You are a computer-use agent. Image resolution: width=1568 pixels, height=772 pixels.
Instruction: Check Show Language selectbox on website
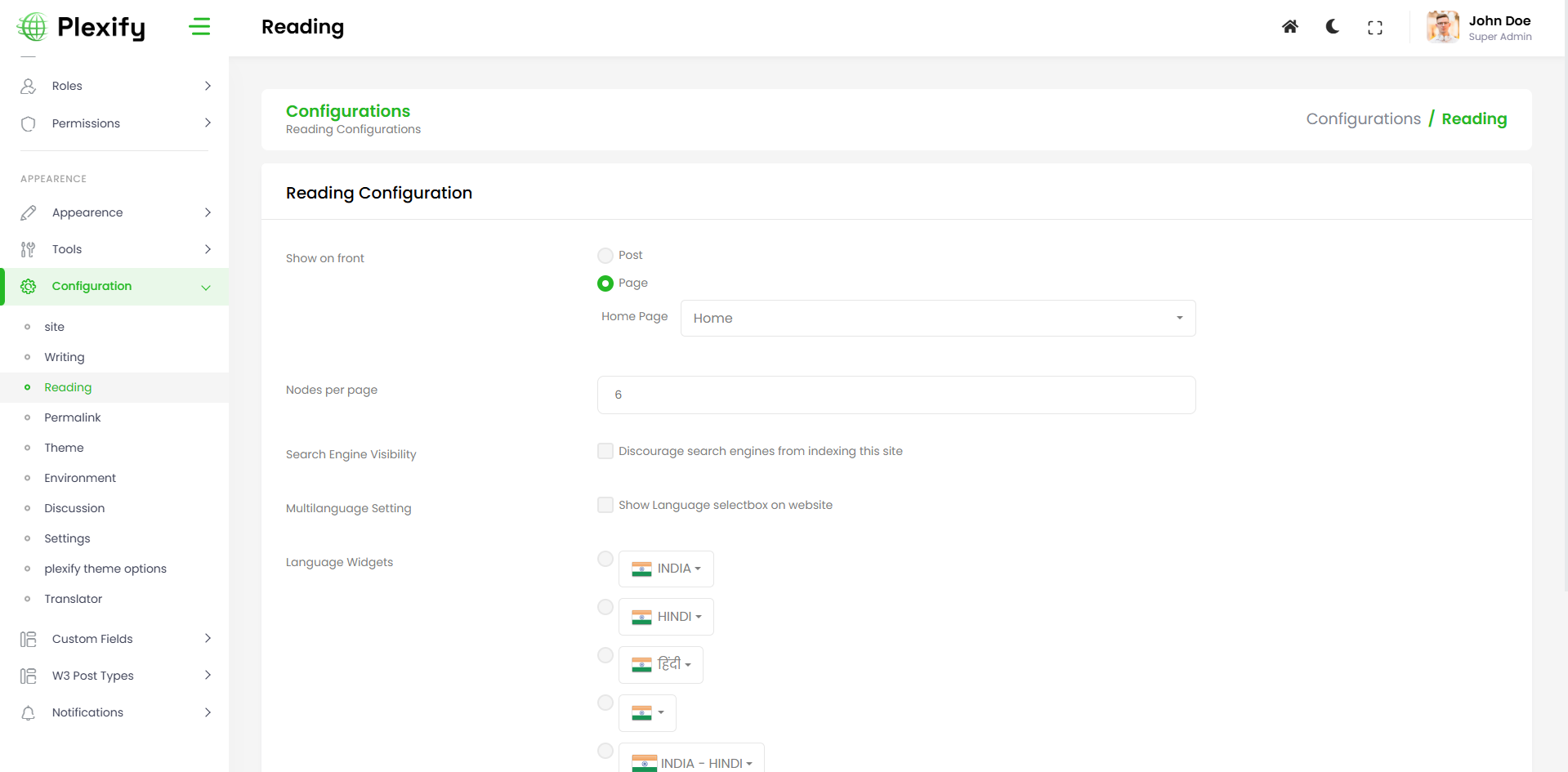(x=605, y=505)
